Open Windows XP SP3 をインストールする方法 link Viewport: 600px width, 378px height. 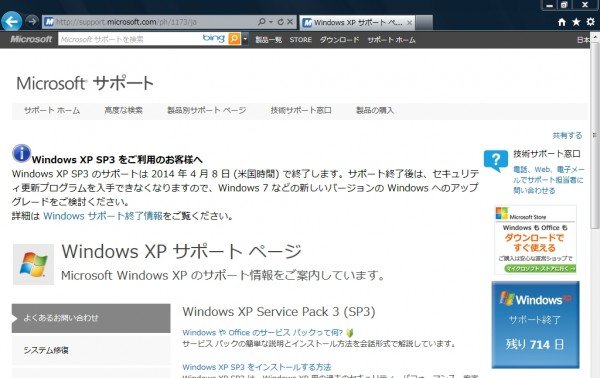coord(257,367)
